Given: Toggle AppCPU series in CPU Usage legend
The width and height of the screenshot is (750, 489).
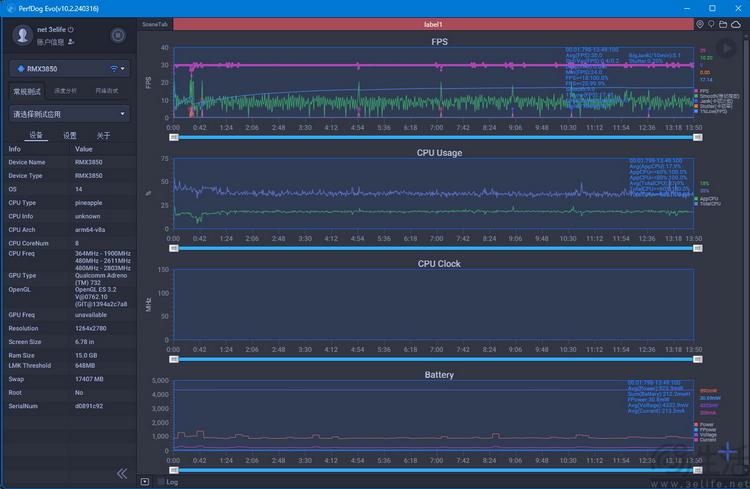Looking at the screenshot, I should [706, 199].
